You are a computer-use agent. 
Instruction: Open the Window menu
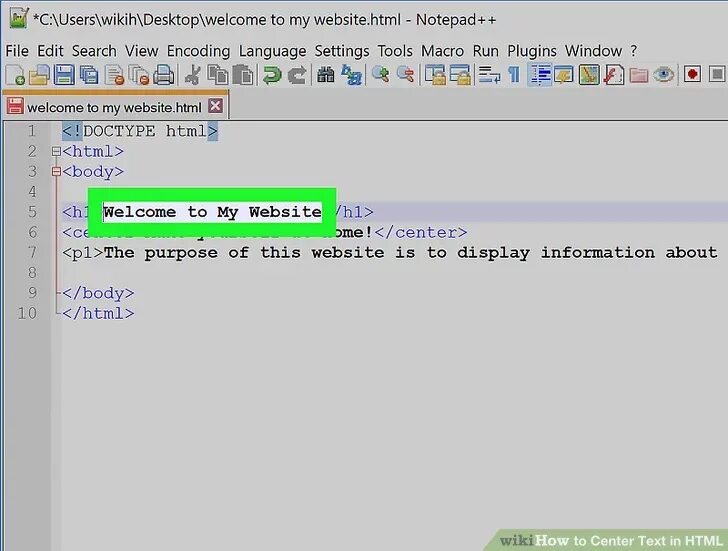(593, 51)
